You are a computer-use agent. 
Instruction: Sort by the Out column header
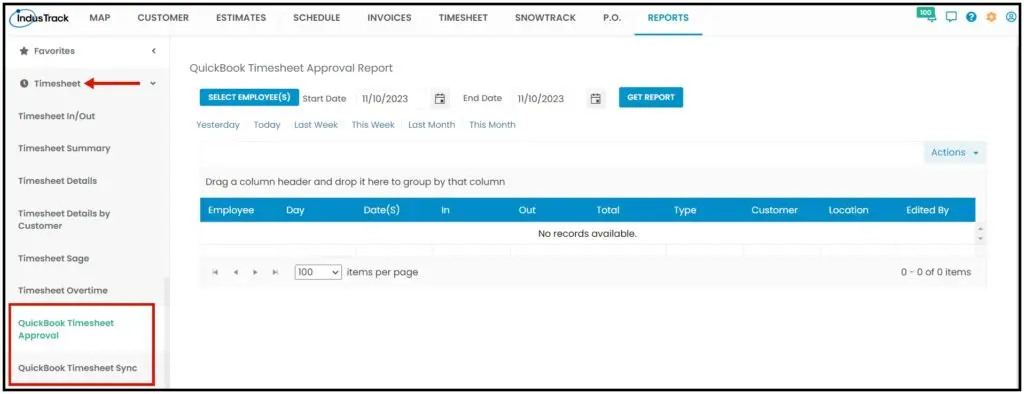point(527,210)
